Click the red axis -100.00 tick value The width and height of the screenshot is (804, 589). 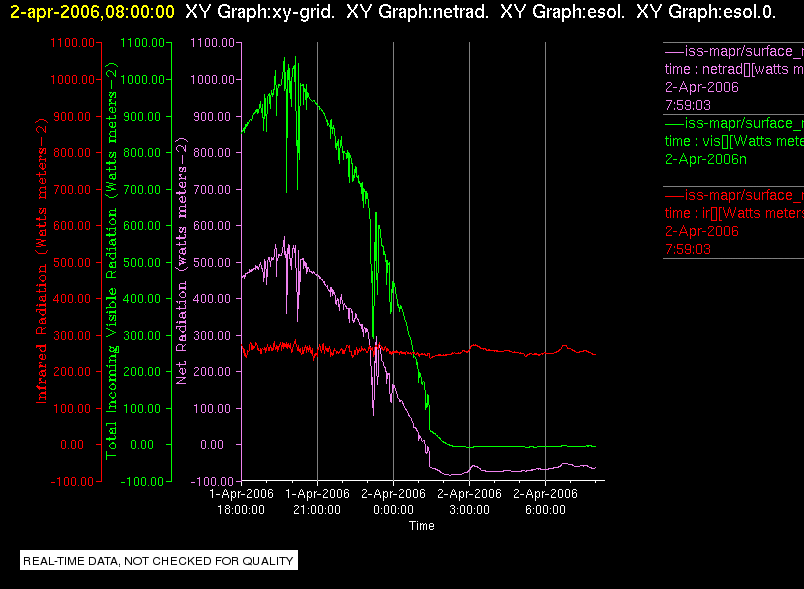72,482
